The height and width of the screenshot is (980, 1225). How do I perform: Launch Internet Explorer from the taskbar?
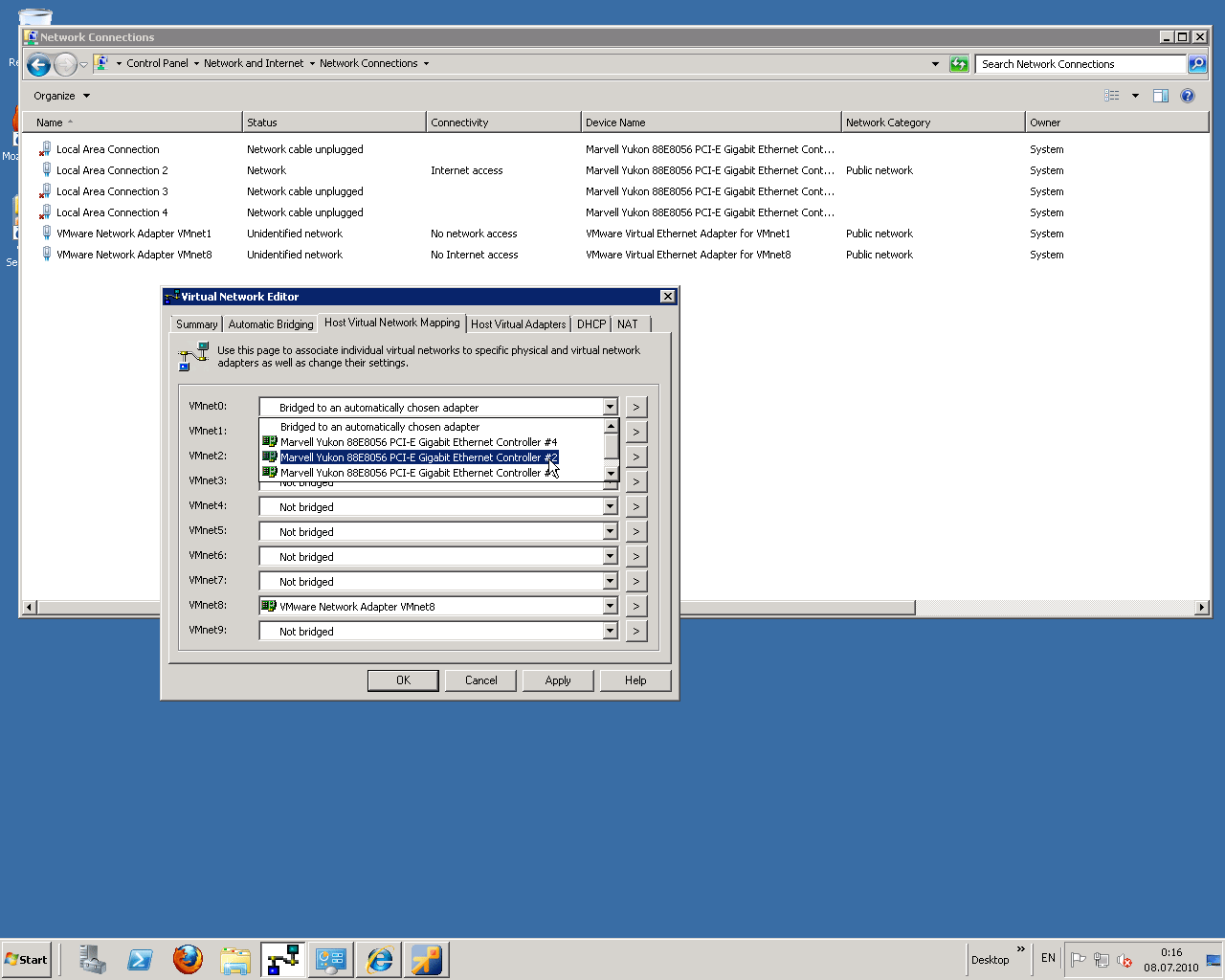[x=379, y=959]
